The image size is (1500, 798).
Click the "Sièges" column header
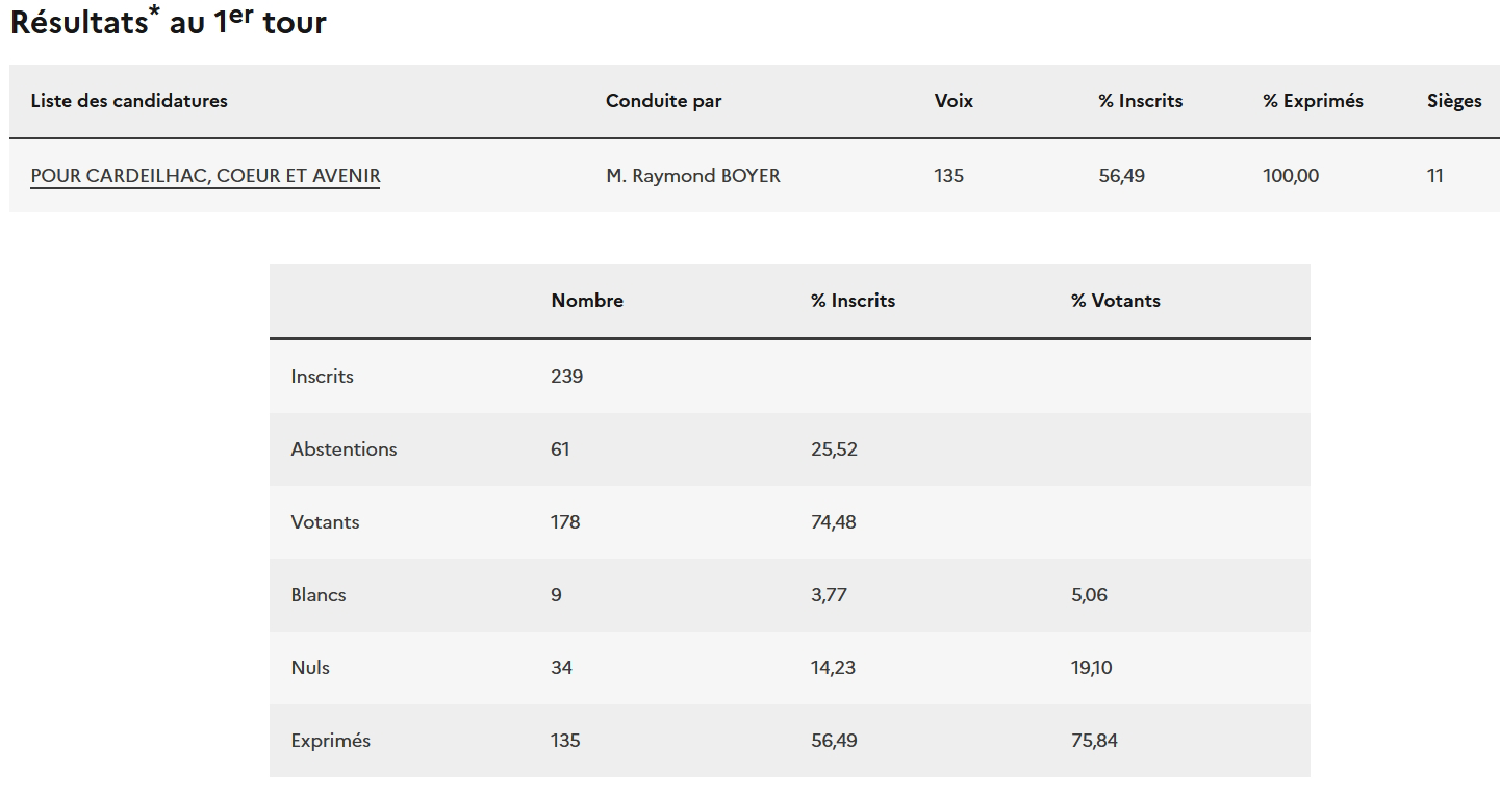(1453, 101)
